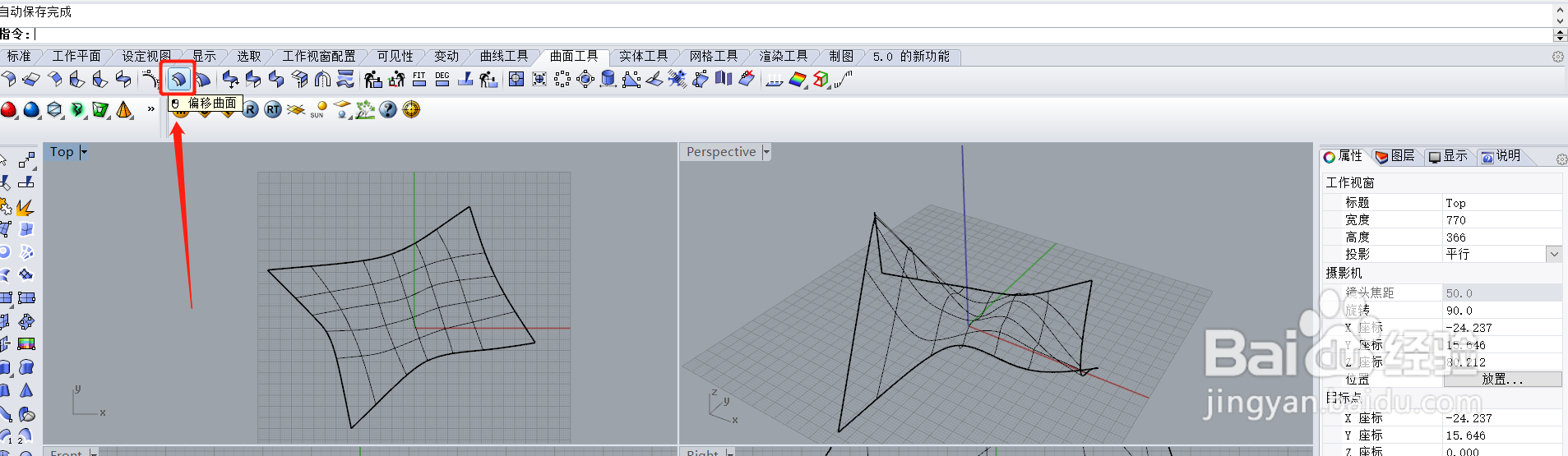The image size is (1568, 456).
Task: Open the 说明 panel tab
Action: (1501, 156)
